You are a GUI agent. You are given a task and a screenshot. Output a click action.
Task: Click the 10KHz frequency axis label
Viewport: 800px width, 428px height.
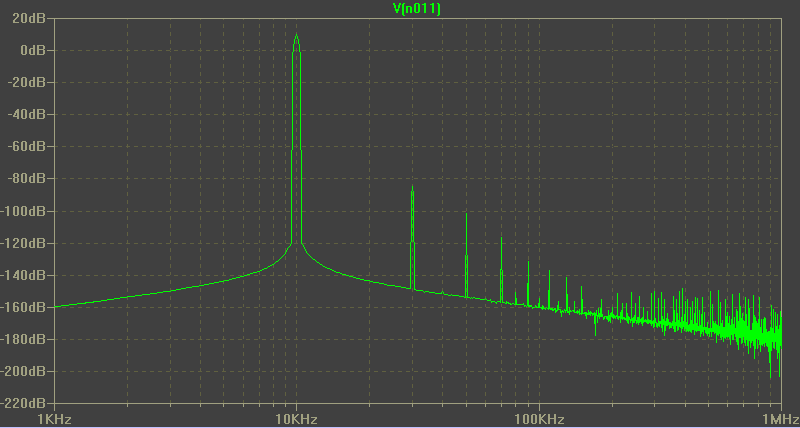(x=296, y=419)
